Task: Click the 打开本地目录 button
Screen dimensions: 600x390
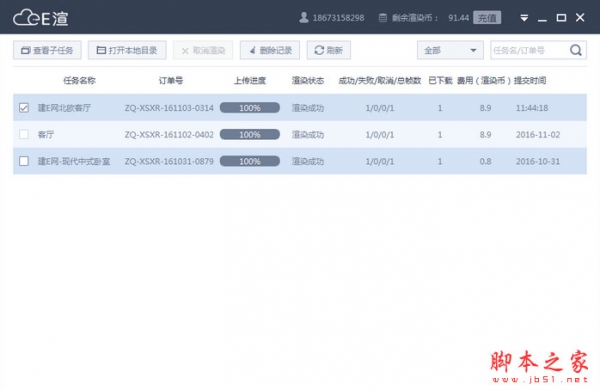Action: (127, 50)
